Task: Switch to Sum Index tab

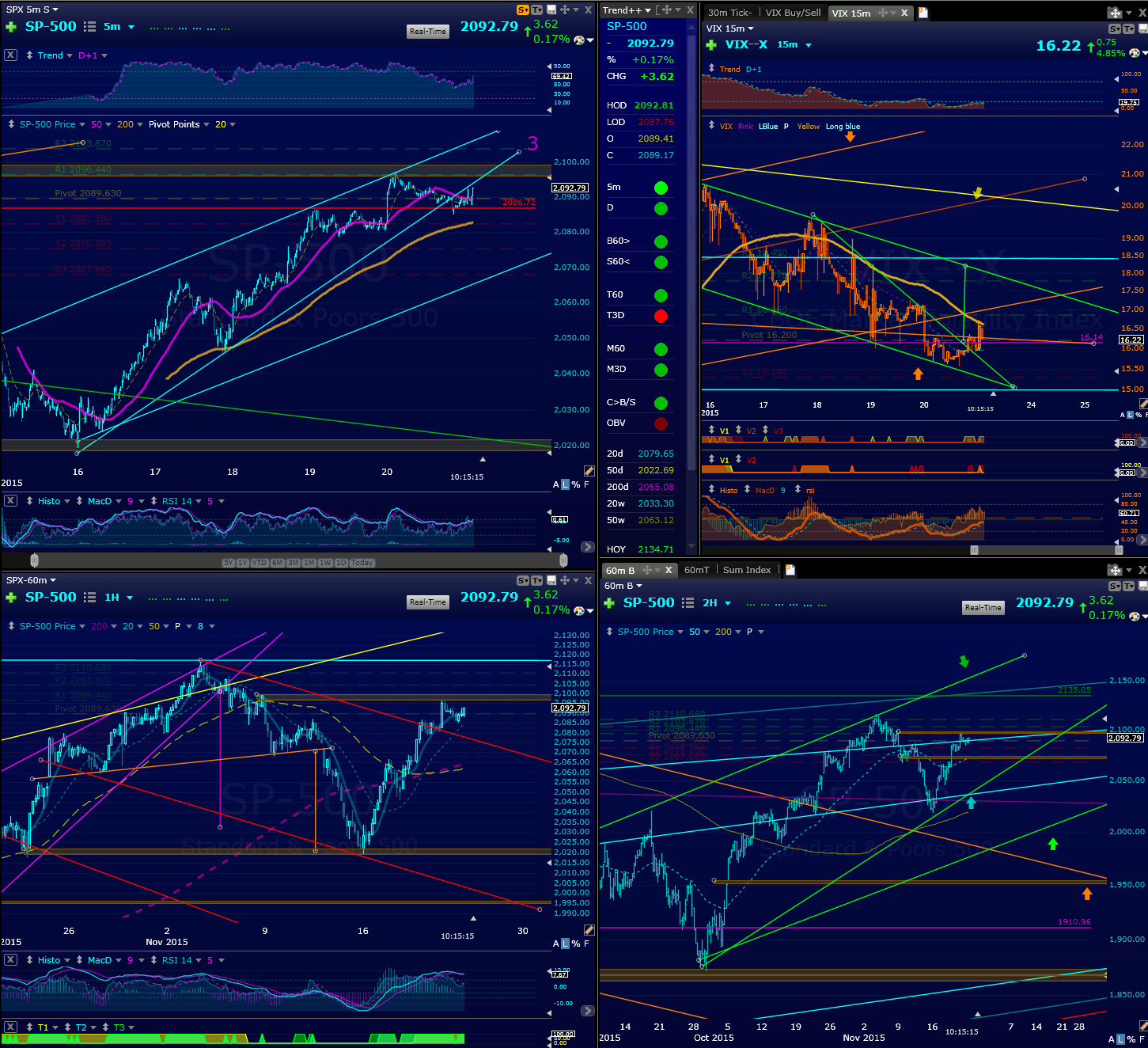Action: (747, 570)
